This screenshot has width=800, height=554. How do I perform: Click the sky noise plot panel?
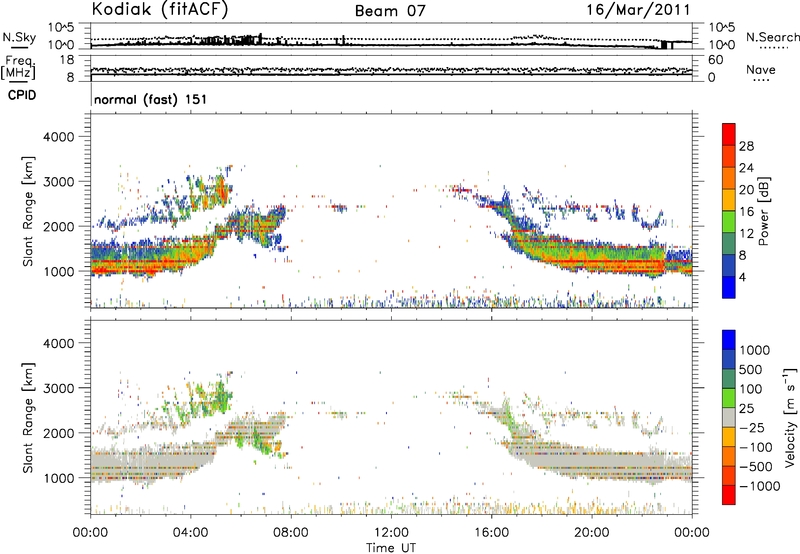(x=391, y=36)
